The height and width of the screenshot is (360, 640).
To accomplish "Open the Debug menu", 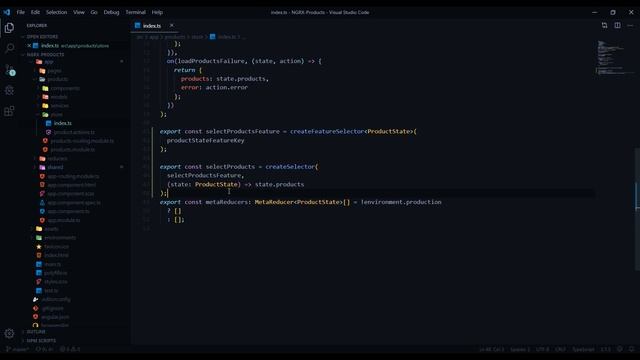I will coord(111,12).
